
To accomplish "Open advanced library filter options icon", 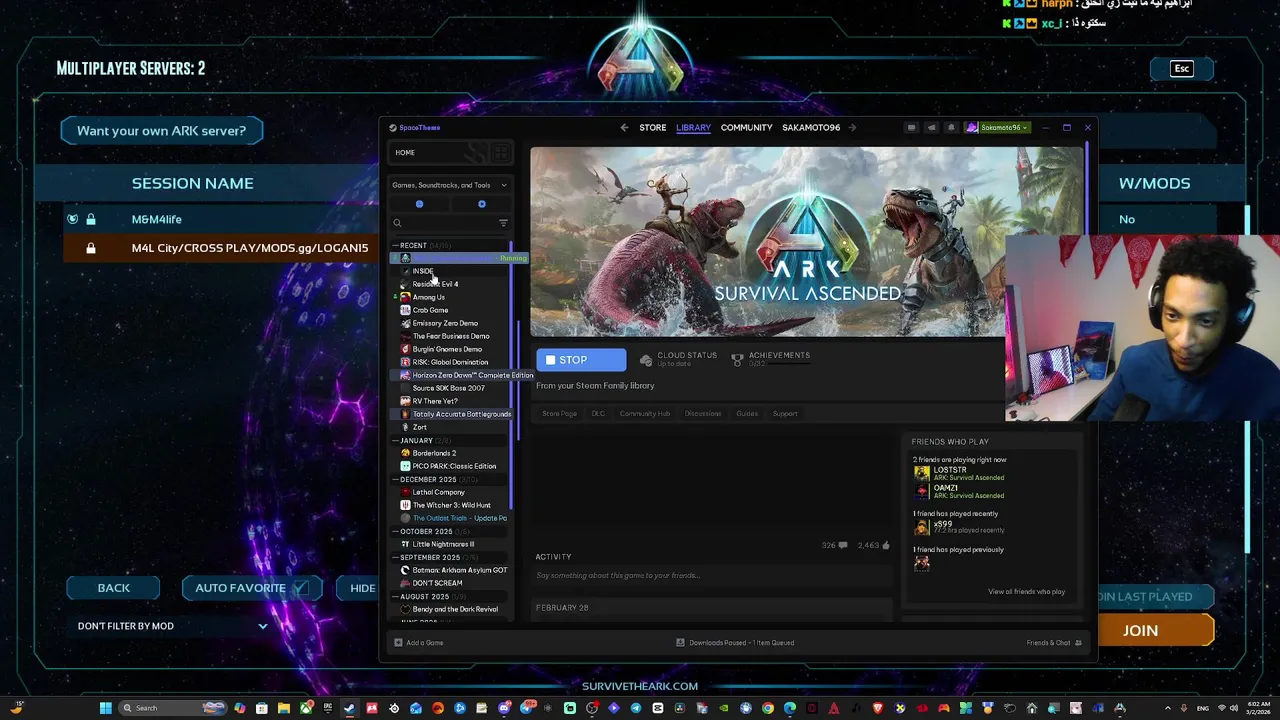I will [503, 223].
